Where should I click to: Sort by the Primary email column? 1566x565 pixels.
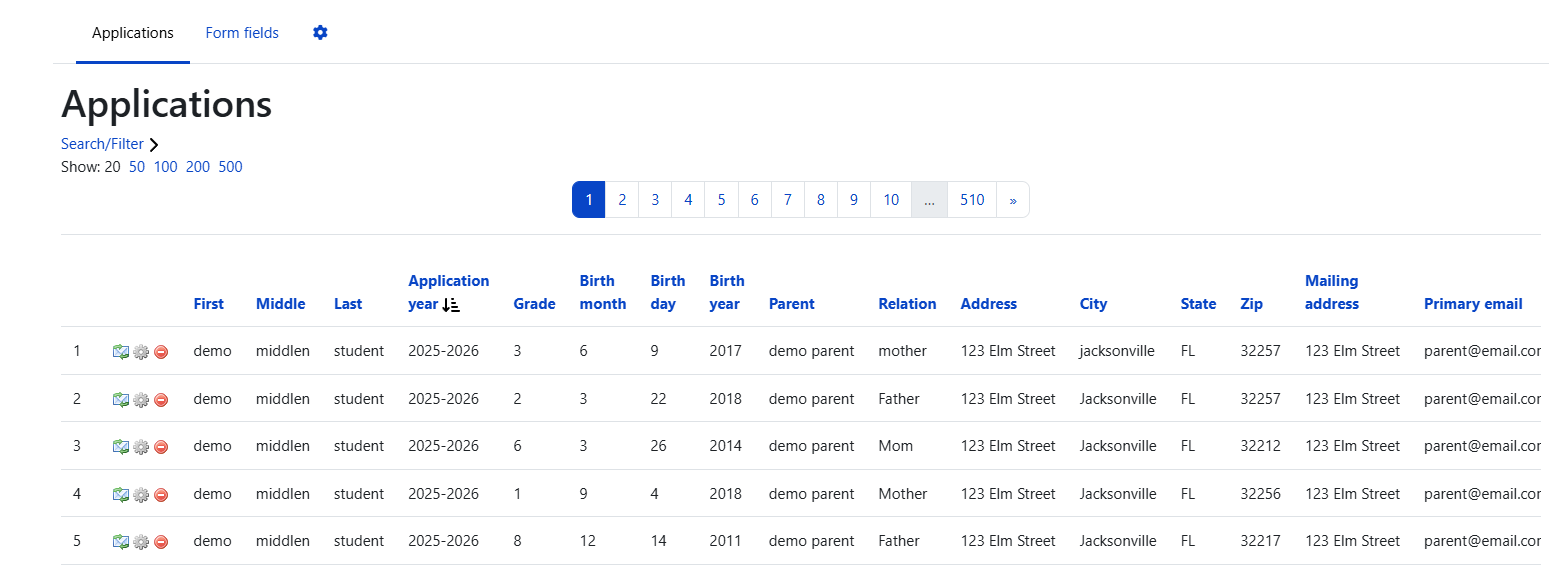pyautogui.click(x=1473, y=304)
